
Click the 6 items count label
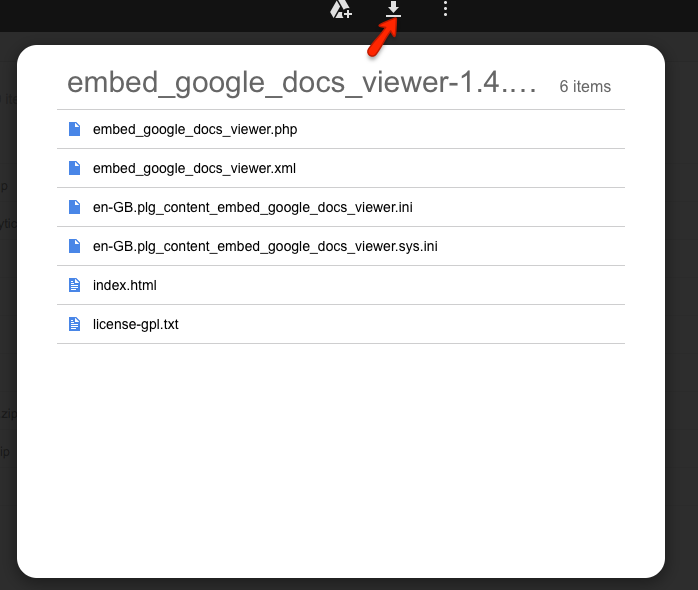click(585, 86)
